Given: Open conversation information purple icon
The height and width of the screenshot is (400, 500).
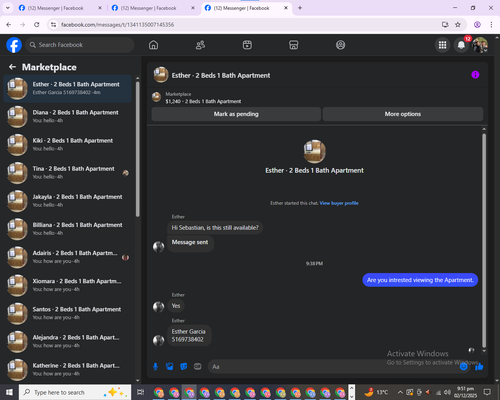Looking at the screenshot, I should (475, 75).
